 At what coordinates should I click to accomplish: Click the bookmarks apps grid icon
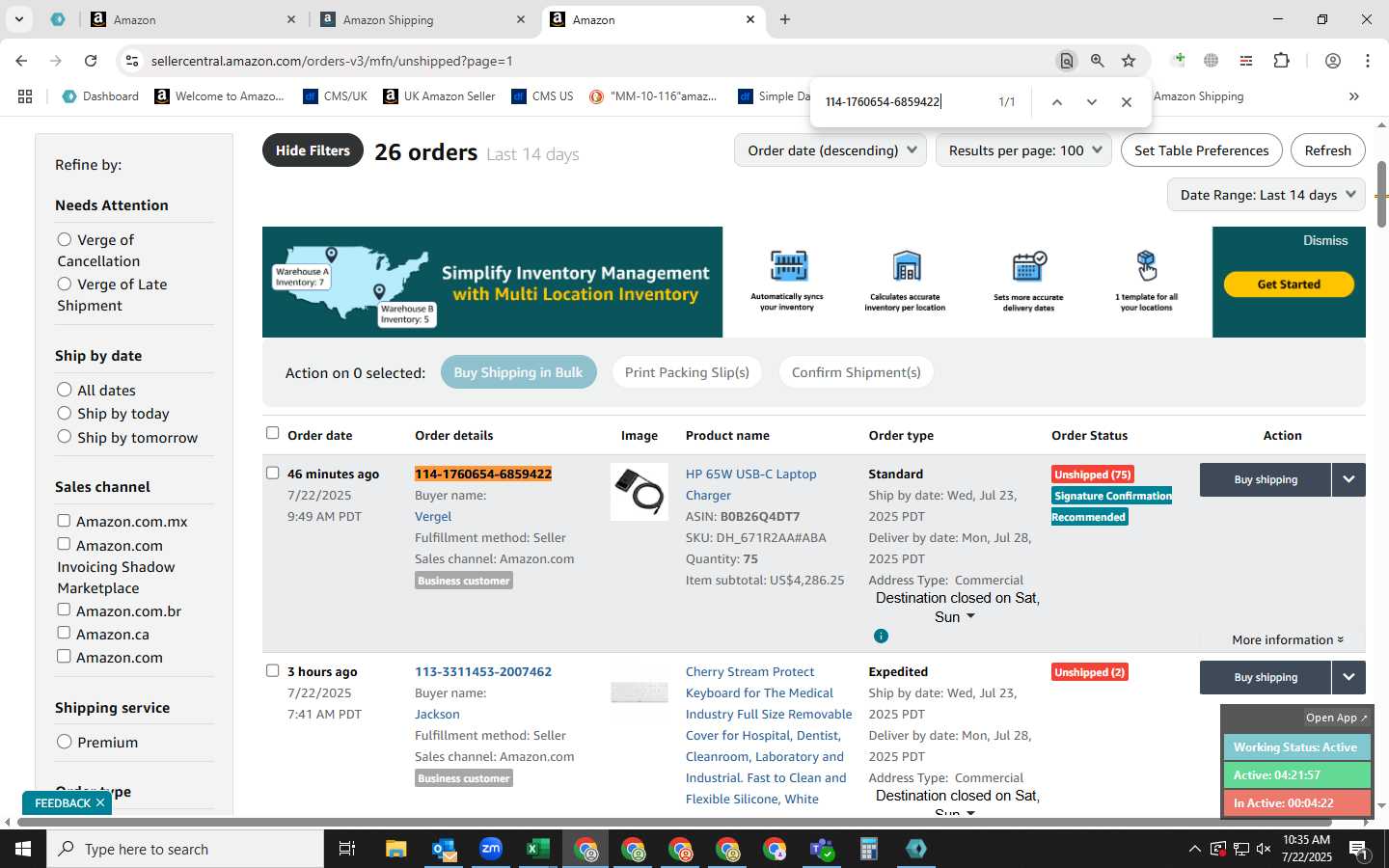point(25,96)
